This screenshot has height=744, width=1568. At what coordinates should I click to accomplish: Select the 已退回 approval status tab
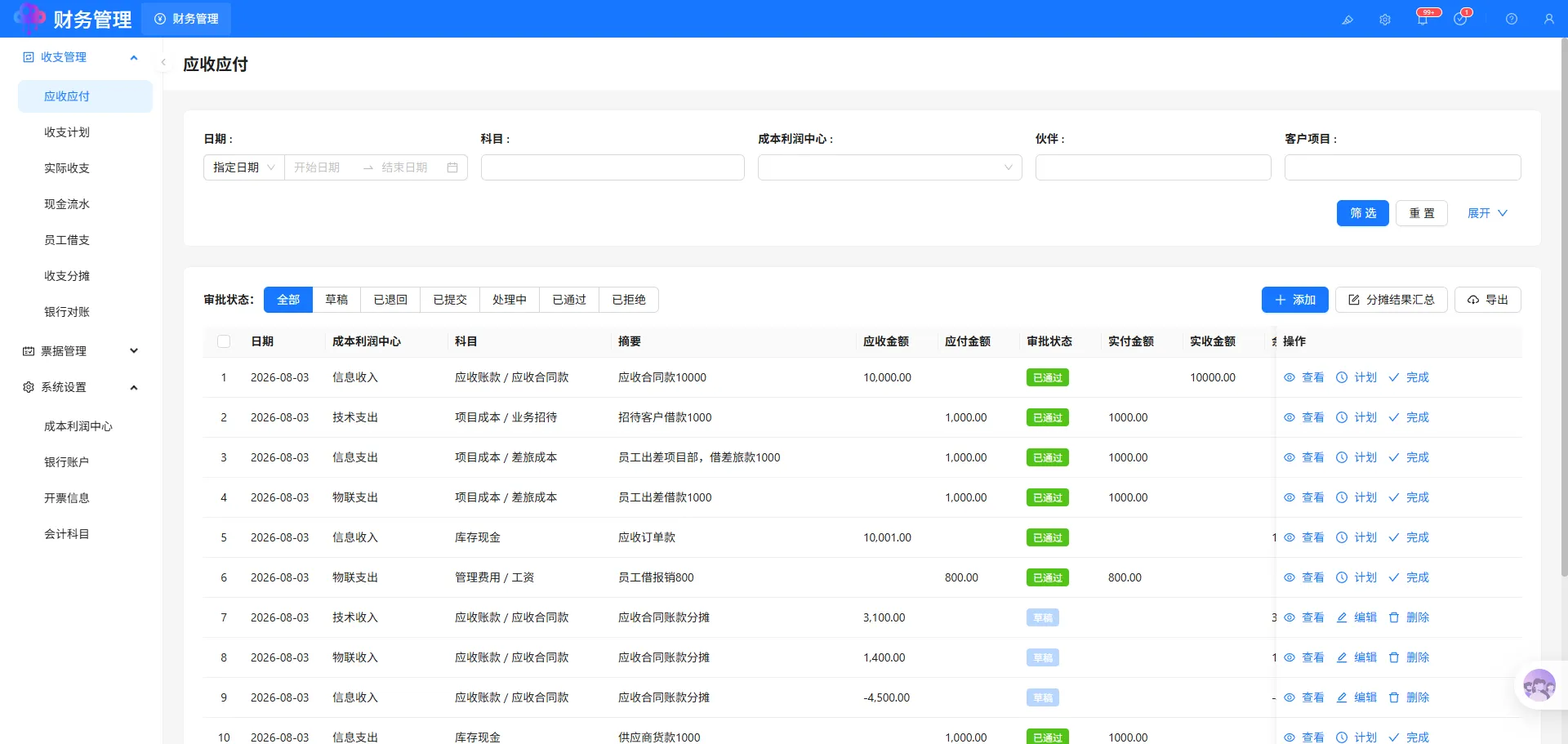[390, 300]
